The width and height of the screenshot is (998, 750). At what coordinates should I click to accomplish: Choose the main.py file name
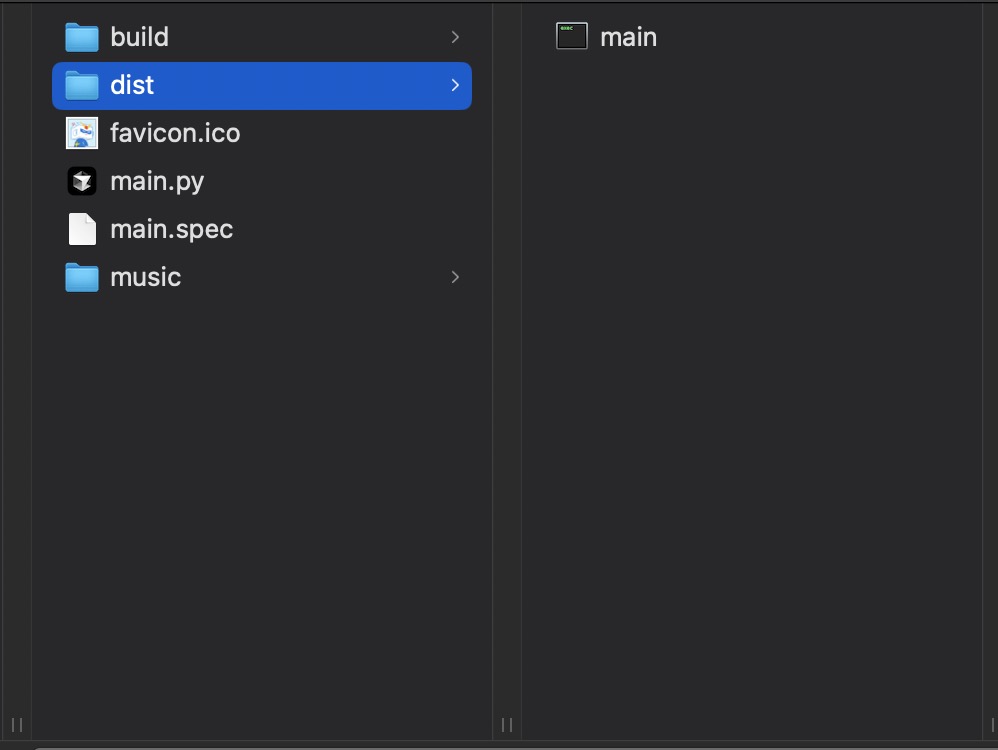tap(157, 182)
